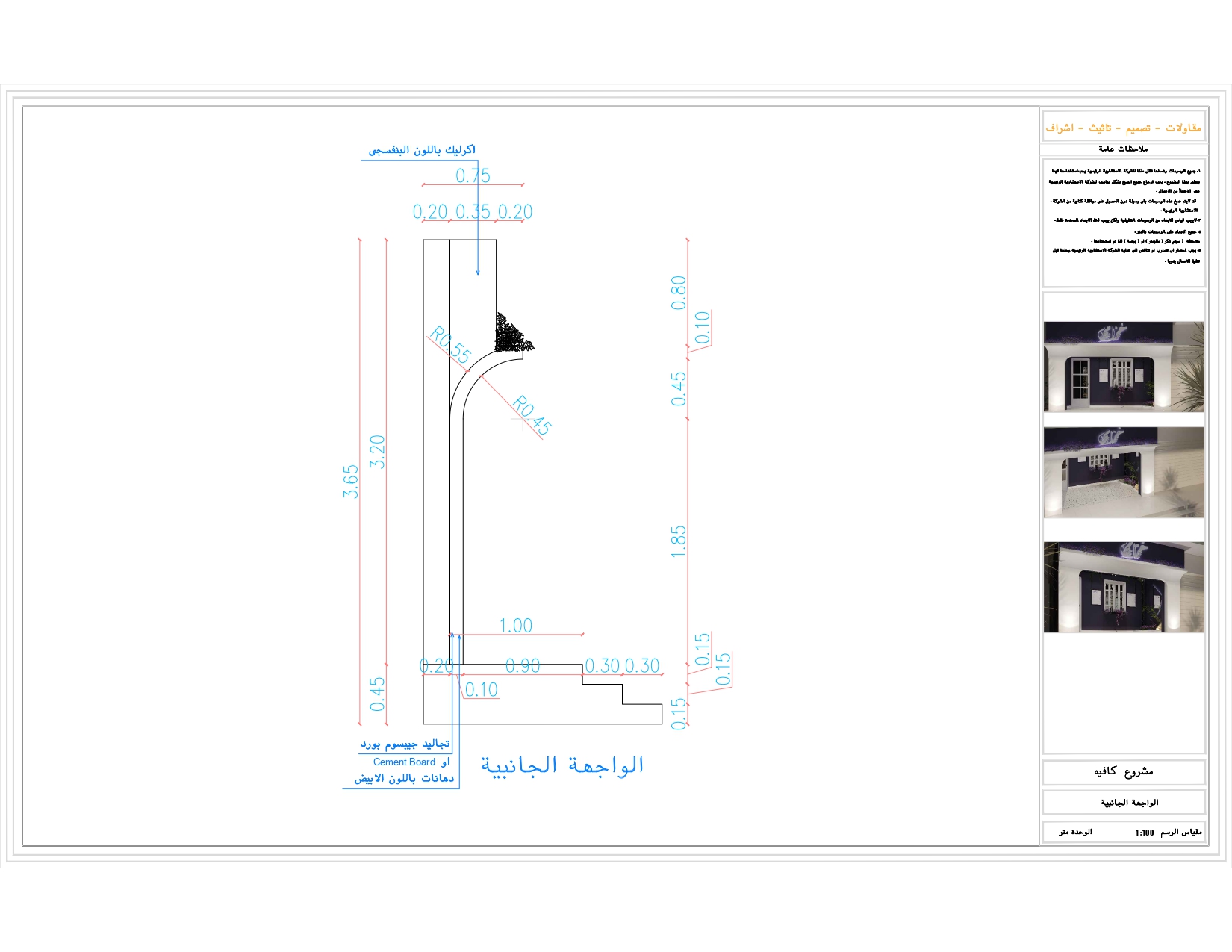Click the label اكرليك باللون البنفسجي
This screenshot has width=1232, height=952.
click(x=422, y=150)
